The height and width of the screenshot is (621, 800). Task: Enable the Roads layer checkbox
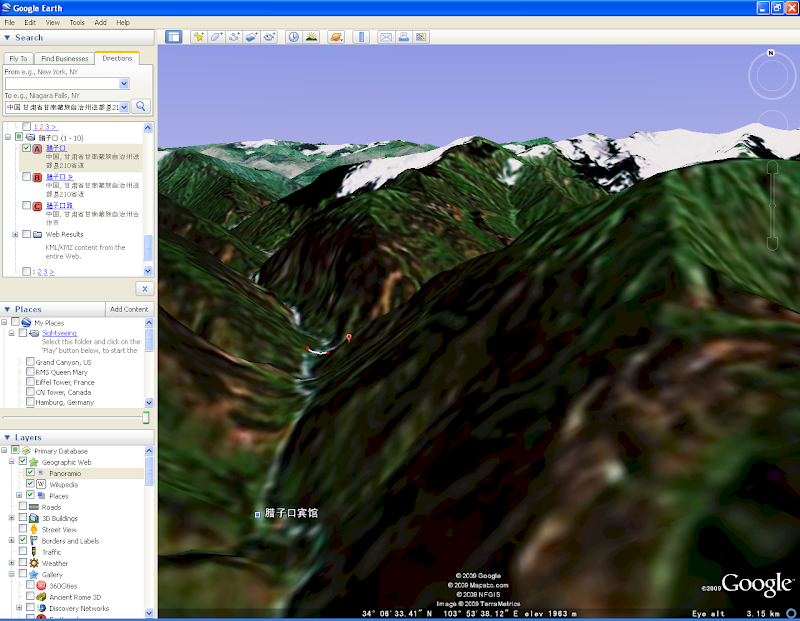(x=23, y=507)
